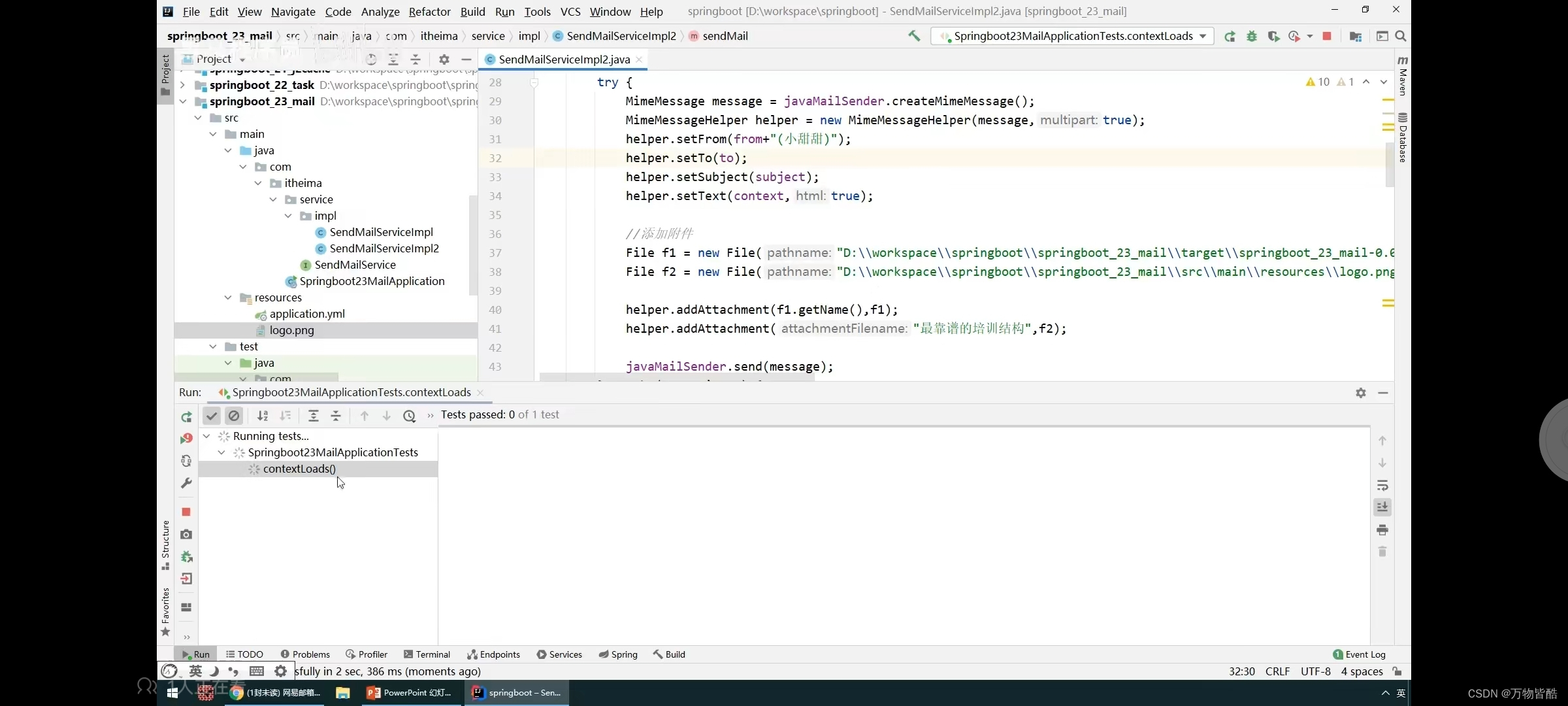This screenshot has height=706, width=1568.
Task: Open Search Everywhere magnifier icon
Action: [x=1401, y=36]
